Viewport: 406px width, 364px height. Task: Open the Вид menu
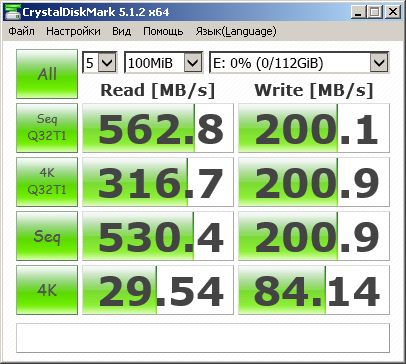point(121,31)
